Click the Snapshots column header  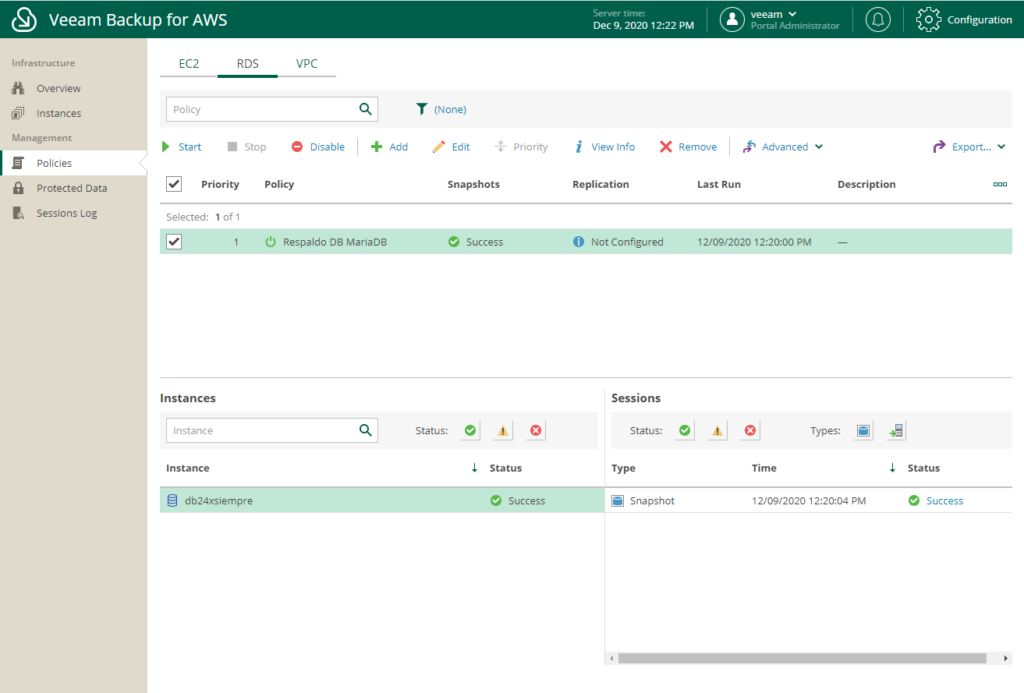[x=473, y=184]
